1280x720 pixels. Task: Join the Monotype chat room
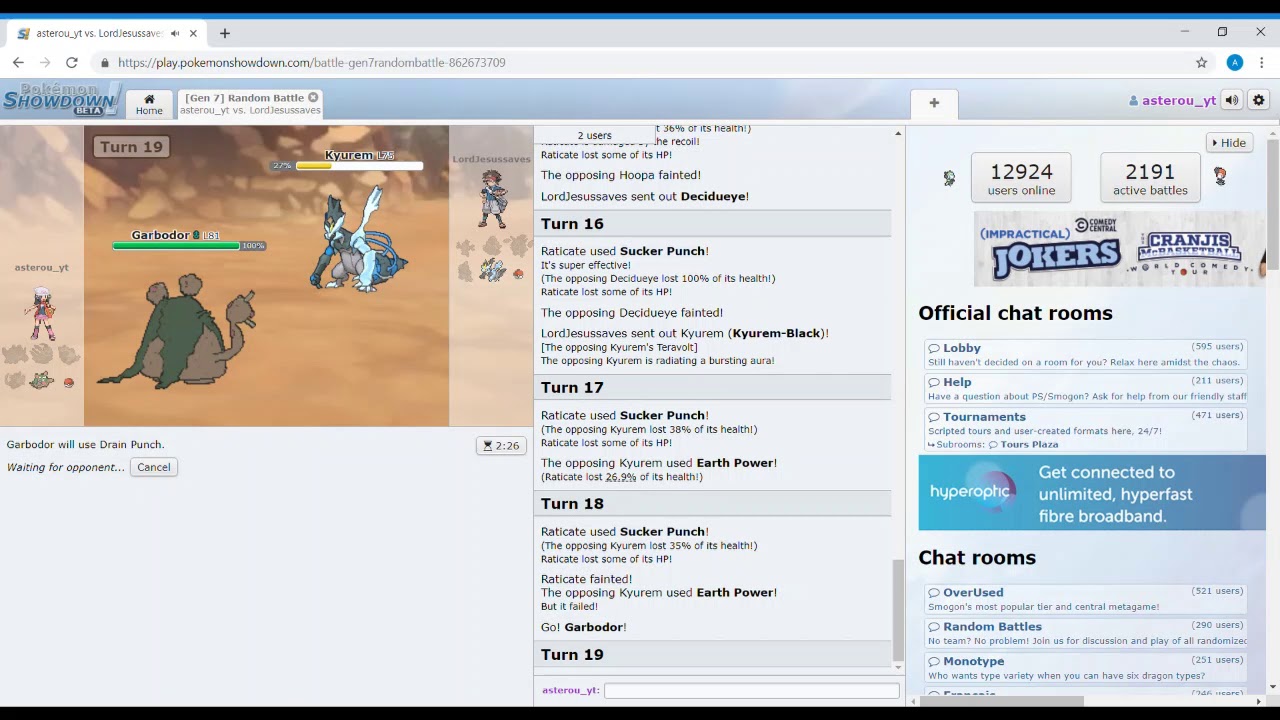coord(1085,668)
